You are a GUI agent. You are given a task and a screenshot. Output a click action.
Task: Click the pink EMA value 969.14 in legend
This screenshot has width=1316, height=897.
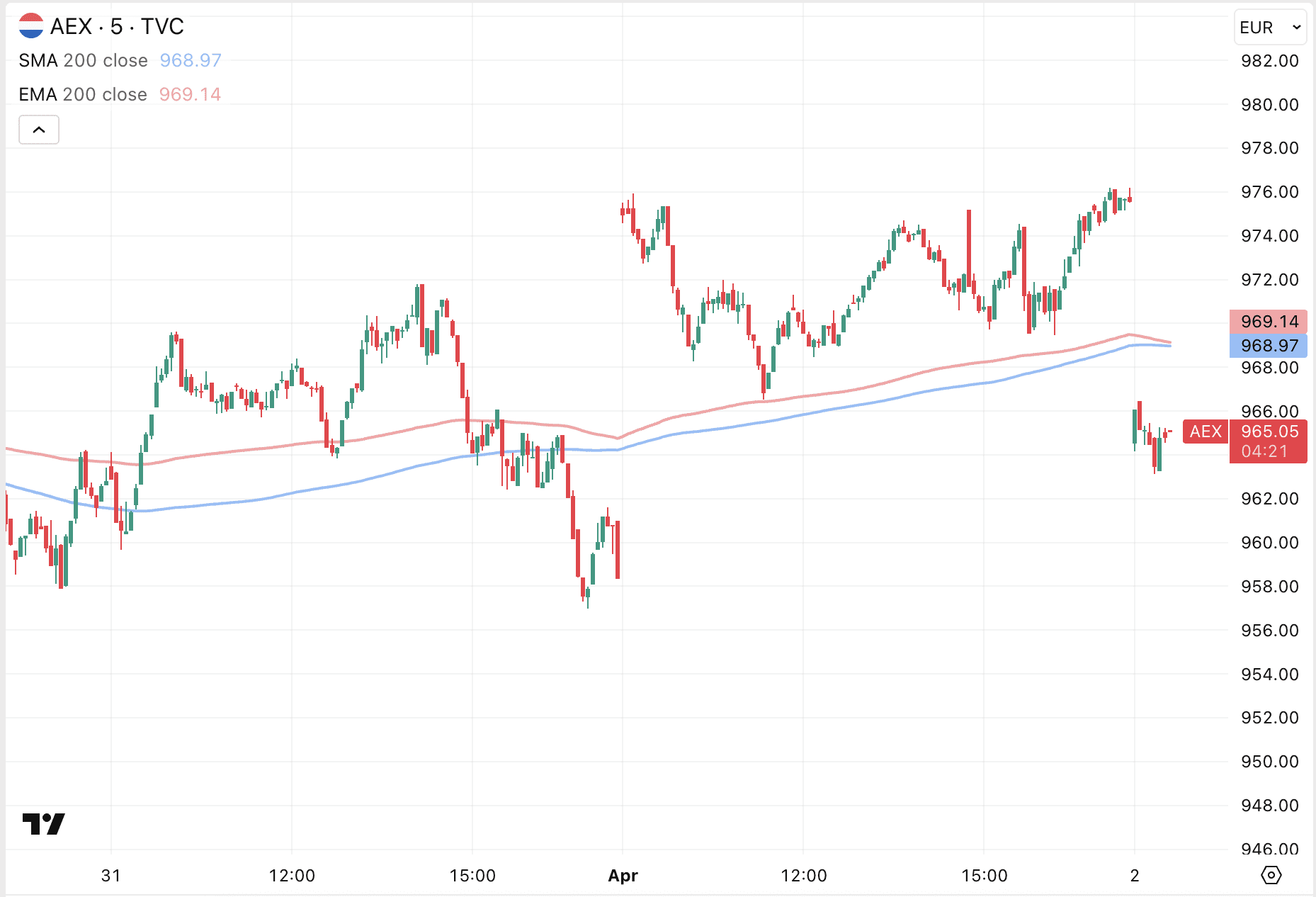point(190,94)
